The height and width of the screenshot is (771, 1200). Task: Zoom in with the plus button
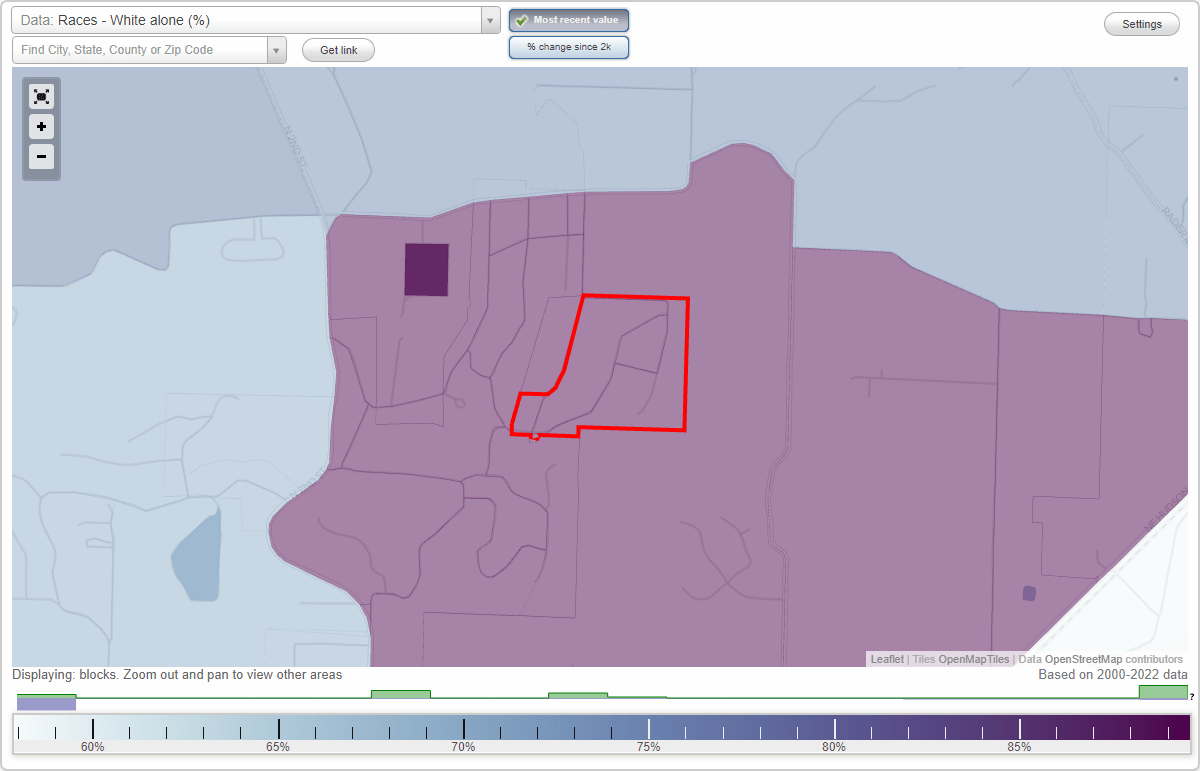coord(41,127)
